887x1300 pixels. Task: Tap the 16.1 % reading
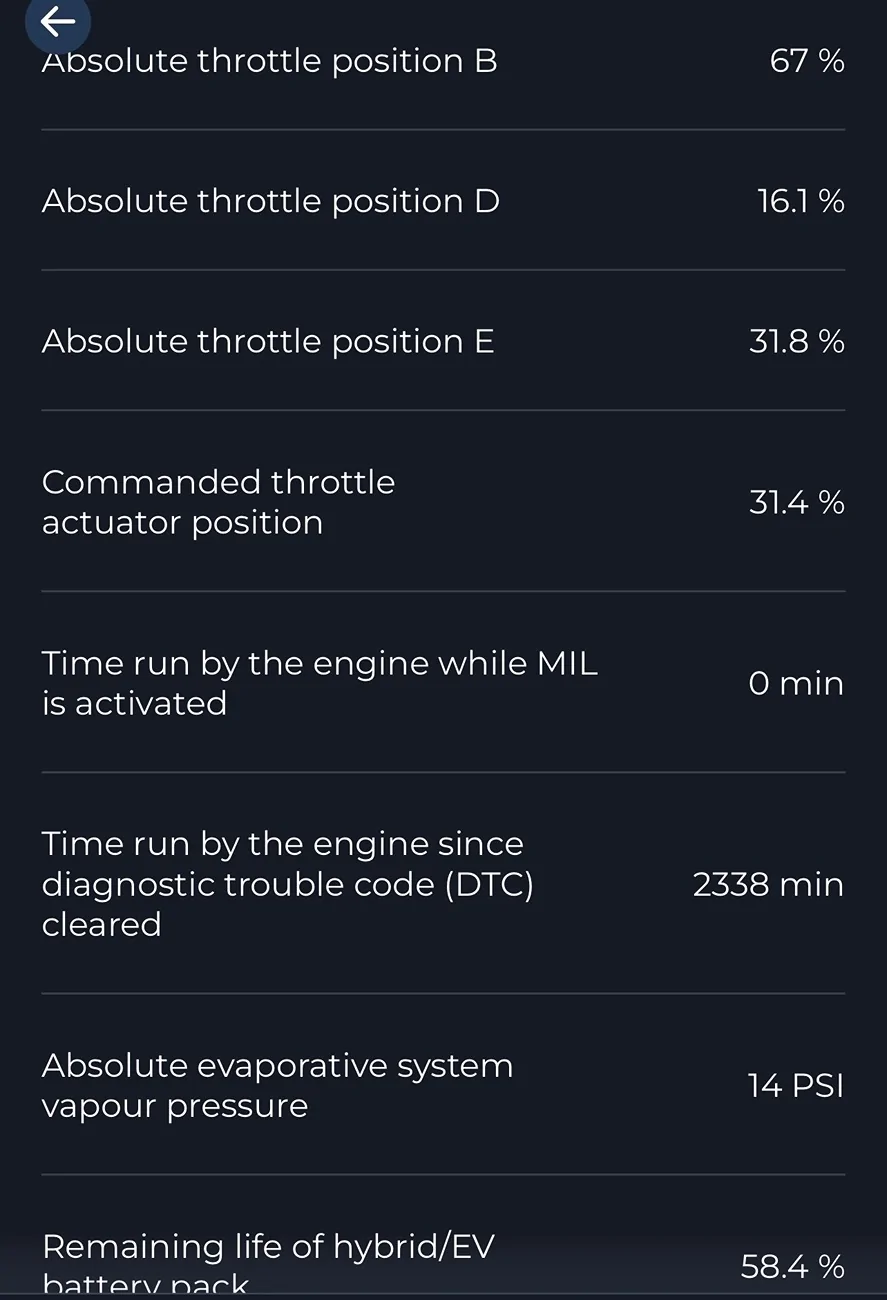(x=800, y=202)
